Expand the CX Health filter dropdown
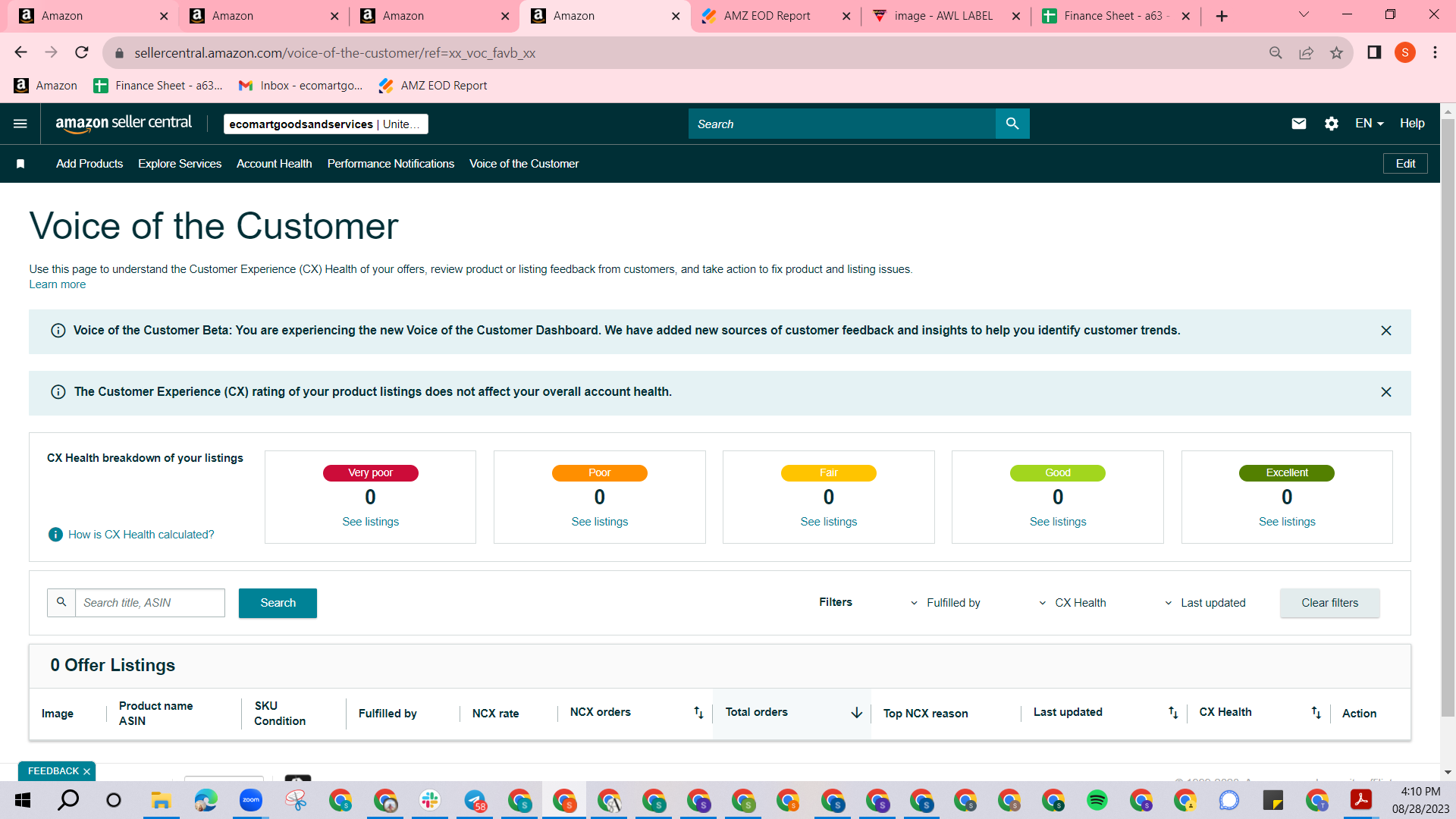Image resolution: width=1456 pixels, height=819 pixels. click(1072, 603)
